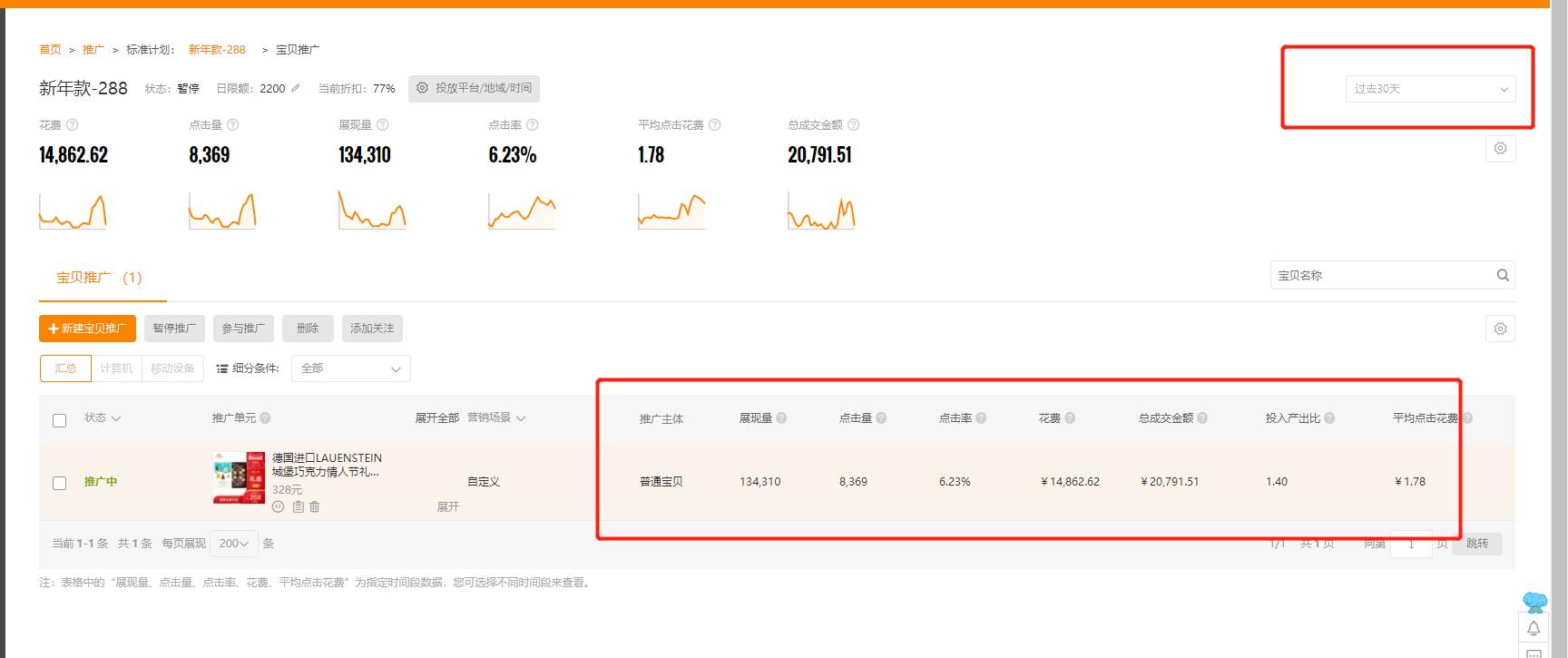Click the 总成交金额 sparkline trend chart
Screen dimensions: 1568x658
[821, 211]
